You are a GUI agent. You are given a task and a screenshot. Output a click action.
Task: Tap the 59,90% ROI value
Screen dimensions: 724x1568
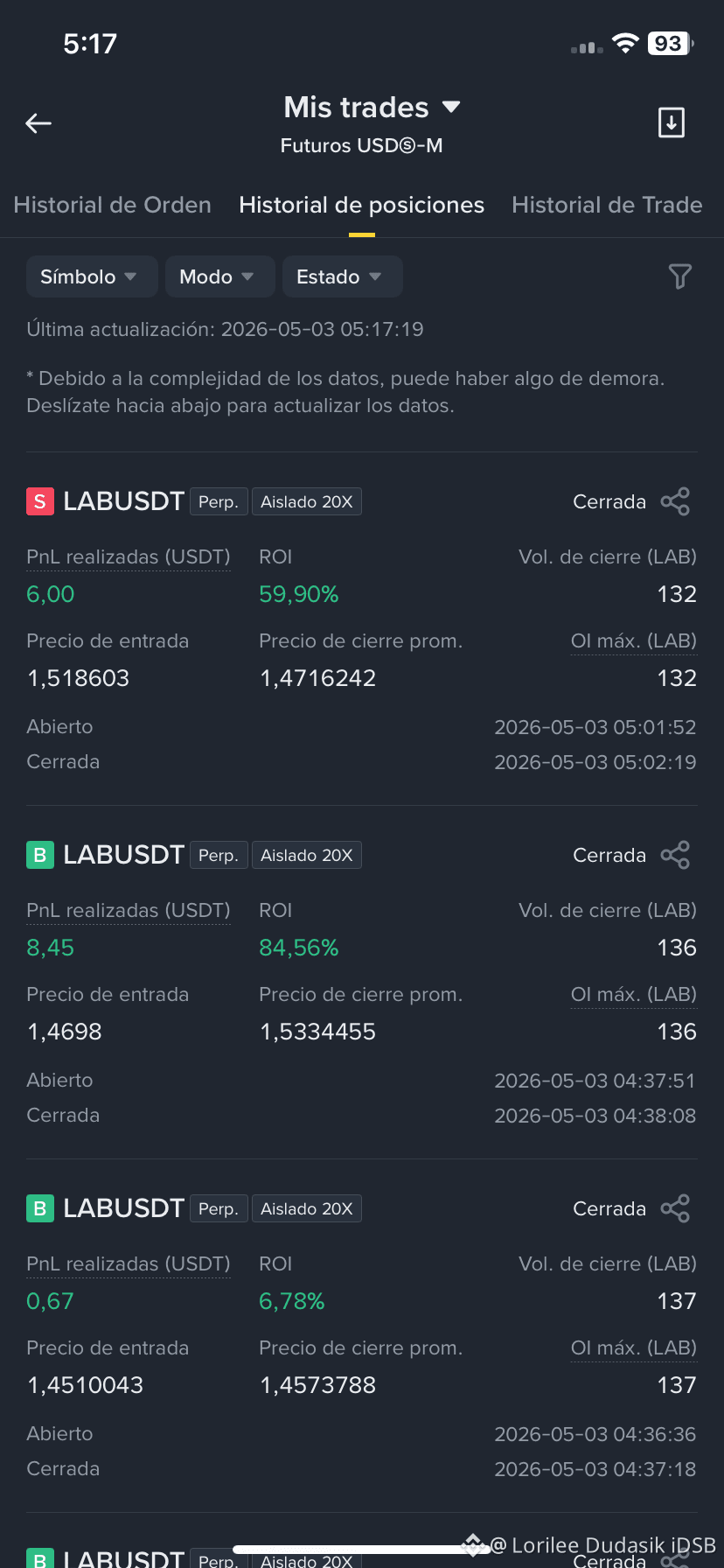[299, 594]
